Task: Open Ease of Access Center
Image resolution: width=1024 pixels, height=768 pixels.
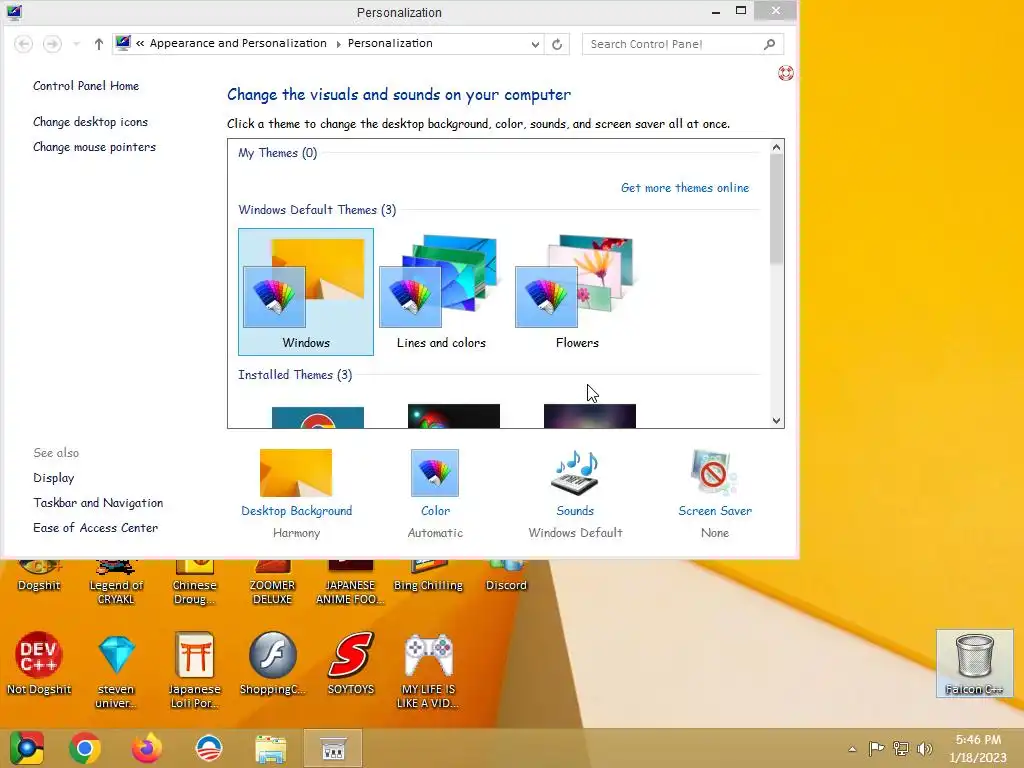Action: pyautogui.click(x=95, y=528)
